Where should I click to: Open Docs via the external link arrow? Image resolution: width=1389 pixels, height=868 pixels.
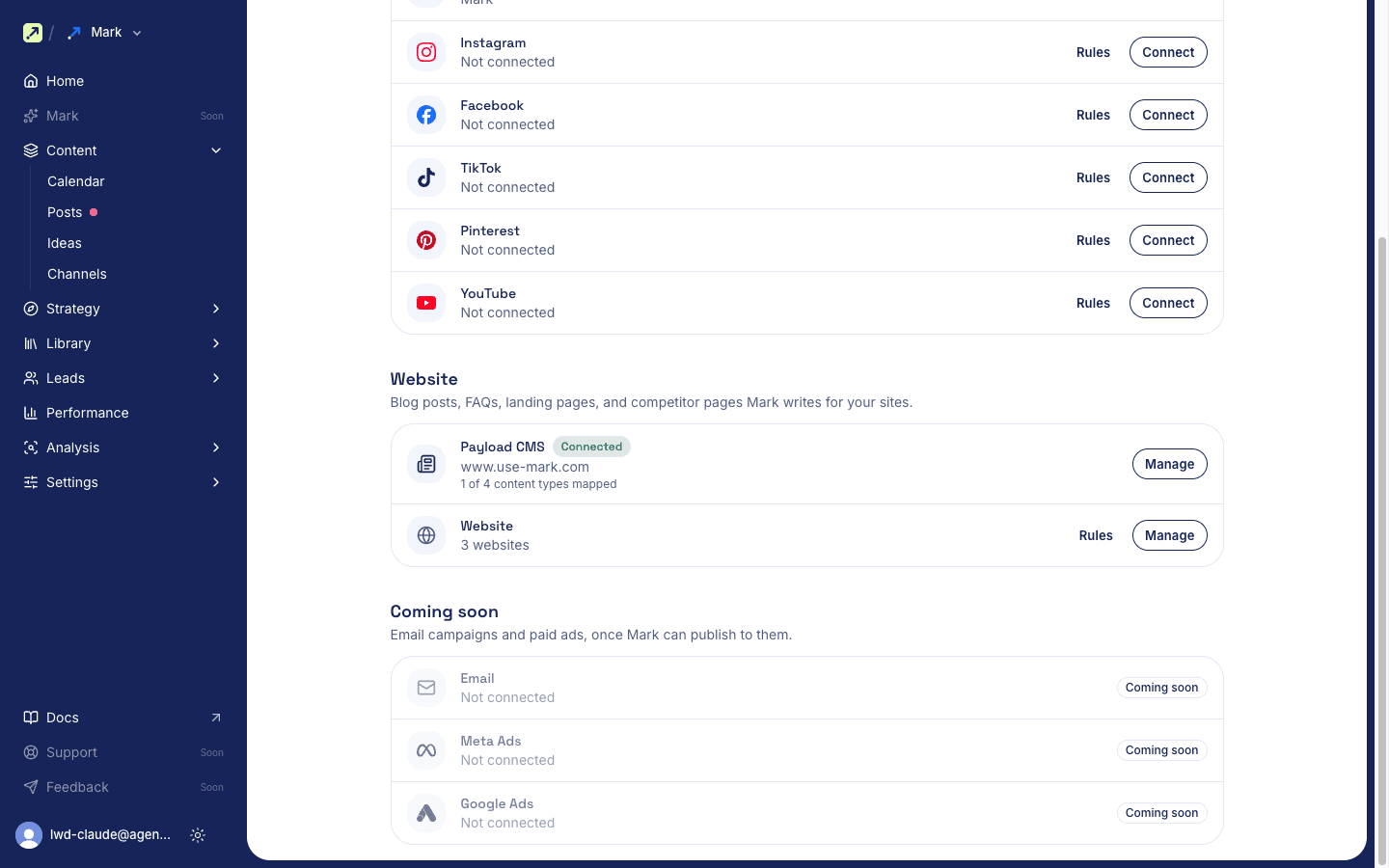[216, 718]
